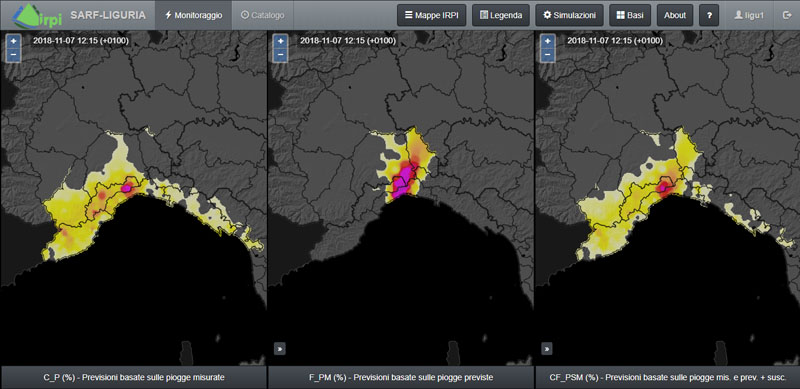This screenshot has height=389, width=800.
Task: Click the logout arrow icon
Action: click(x=787, y=15)
